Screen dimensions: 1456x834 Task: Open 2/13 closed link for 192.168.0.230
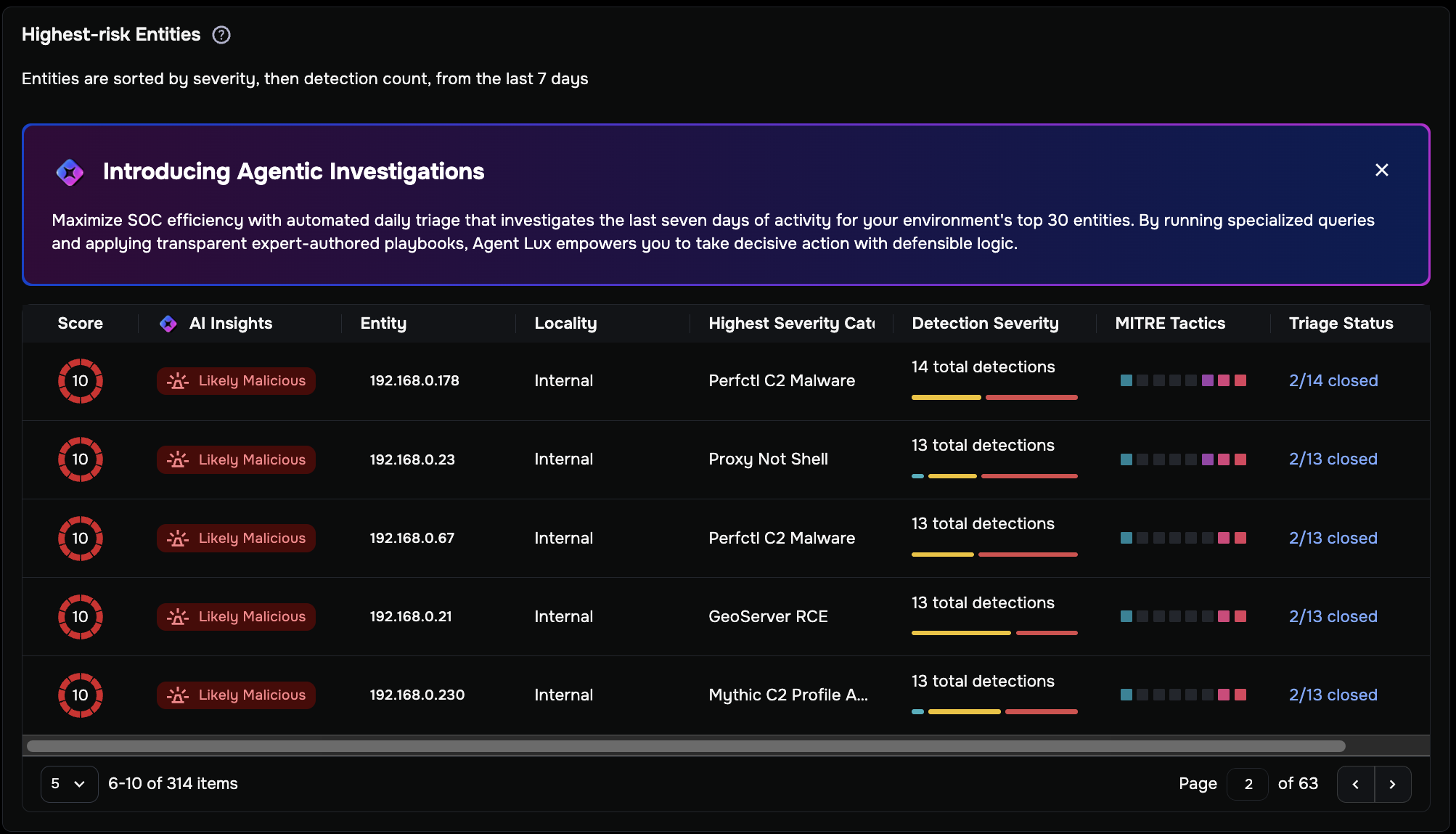[1333, 695]
